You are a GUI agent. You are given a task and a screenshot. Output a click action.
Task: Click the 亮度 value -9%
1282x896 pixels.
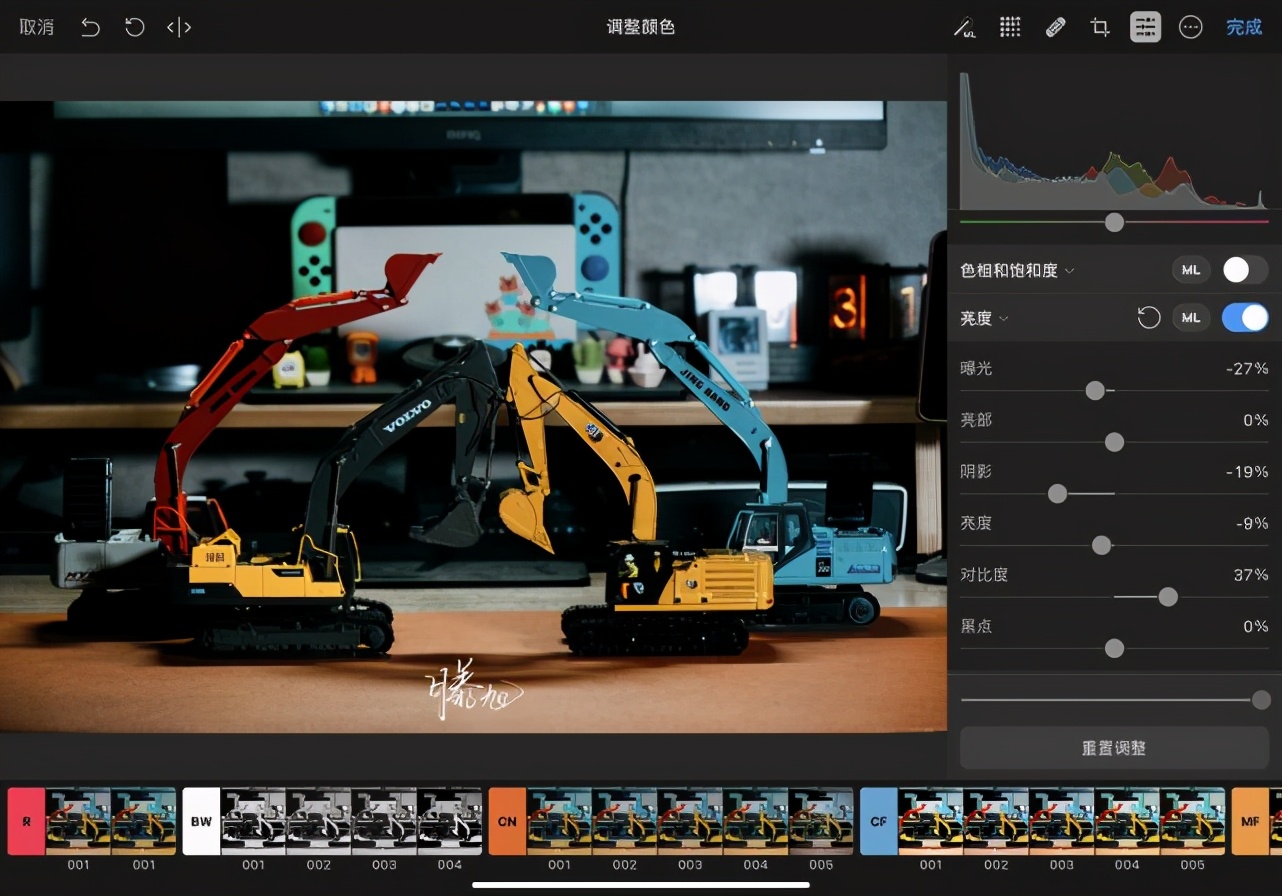pyautogui.click(x=1251, y=523)
